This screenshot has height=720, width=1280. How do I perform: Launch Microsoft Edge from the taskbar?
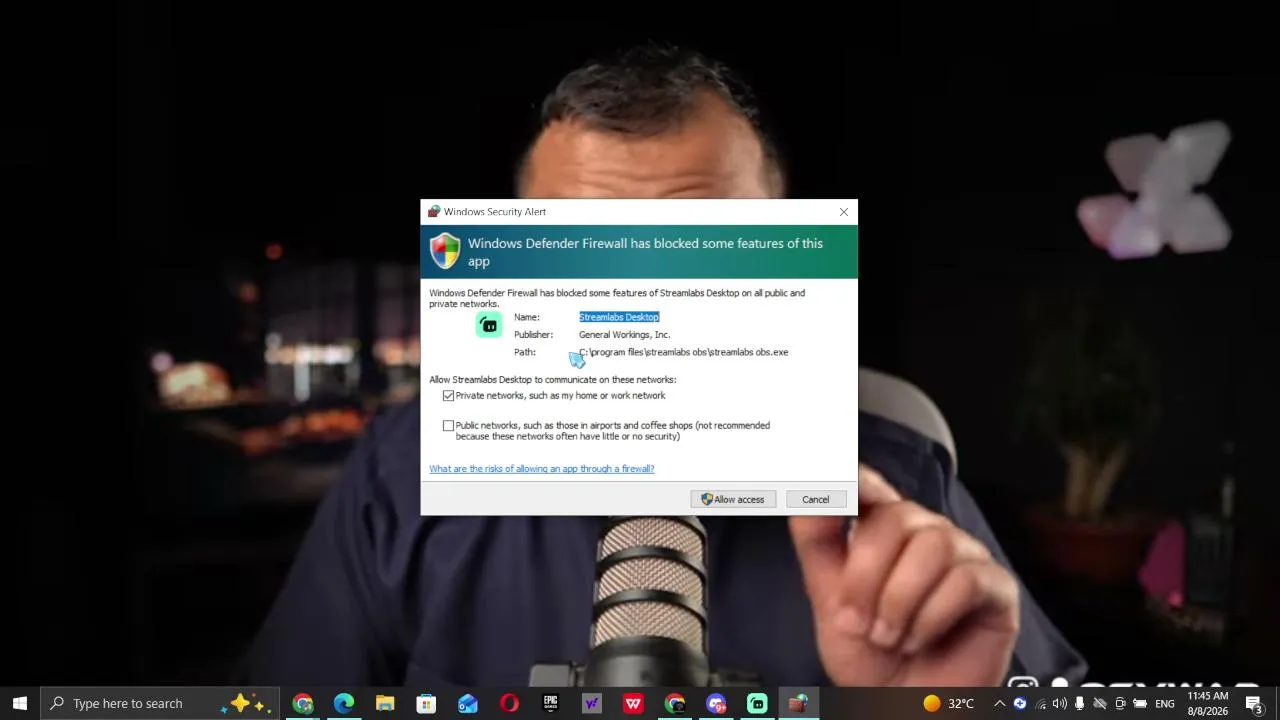coord(344,703)
